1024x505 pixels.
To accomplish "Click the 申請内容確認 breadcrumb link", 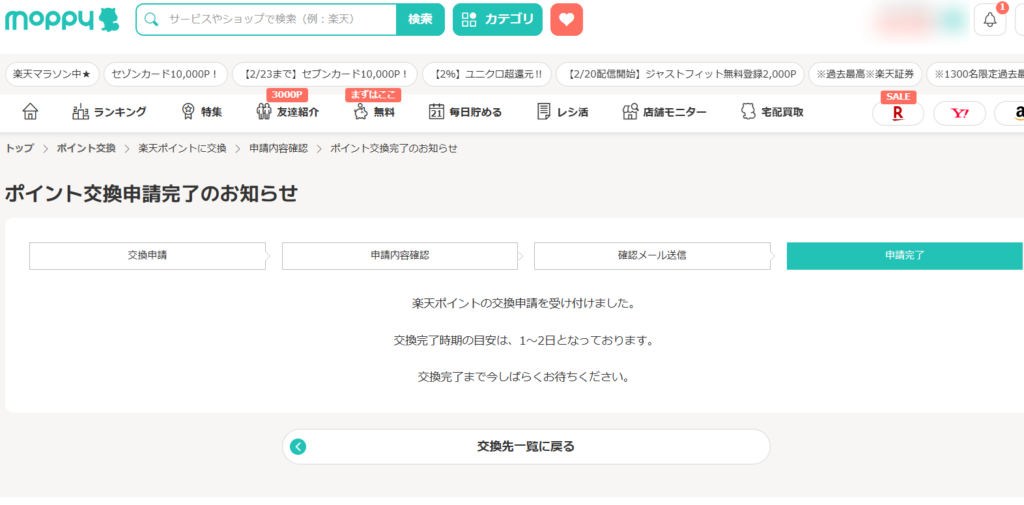I will point(278,148).
